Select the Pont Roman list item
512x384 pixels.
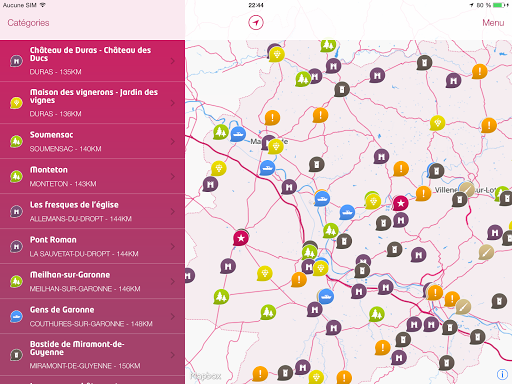pyautogui.click(x=92, y=246)
